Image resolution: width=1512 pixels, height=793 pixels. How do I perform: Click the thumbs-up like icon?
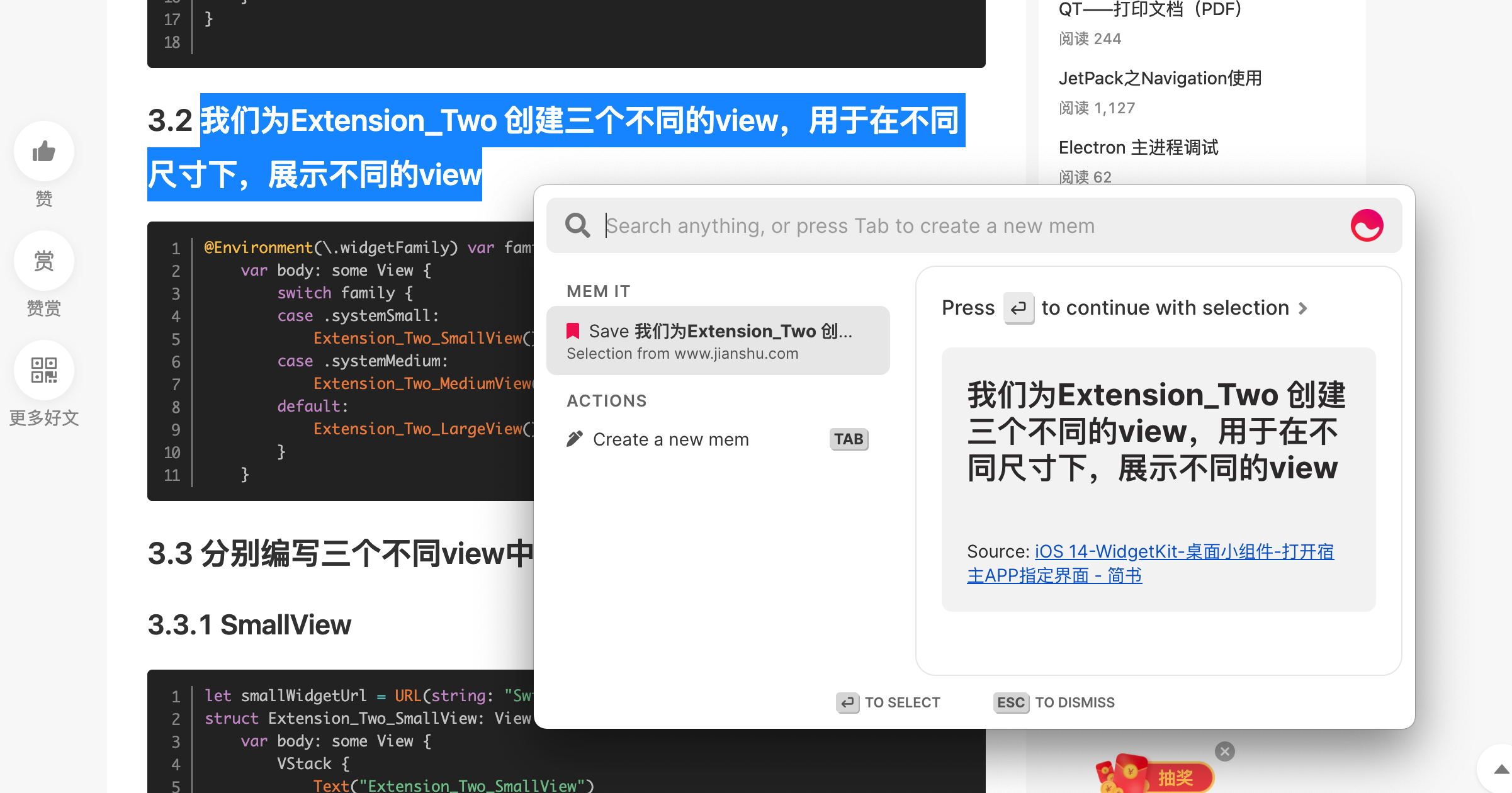[43, 151]
